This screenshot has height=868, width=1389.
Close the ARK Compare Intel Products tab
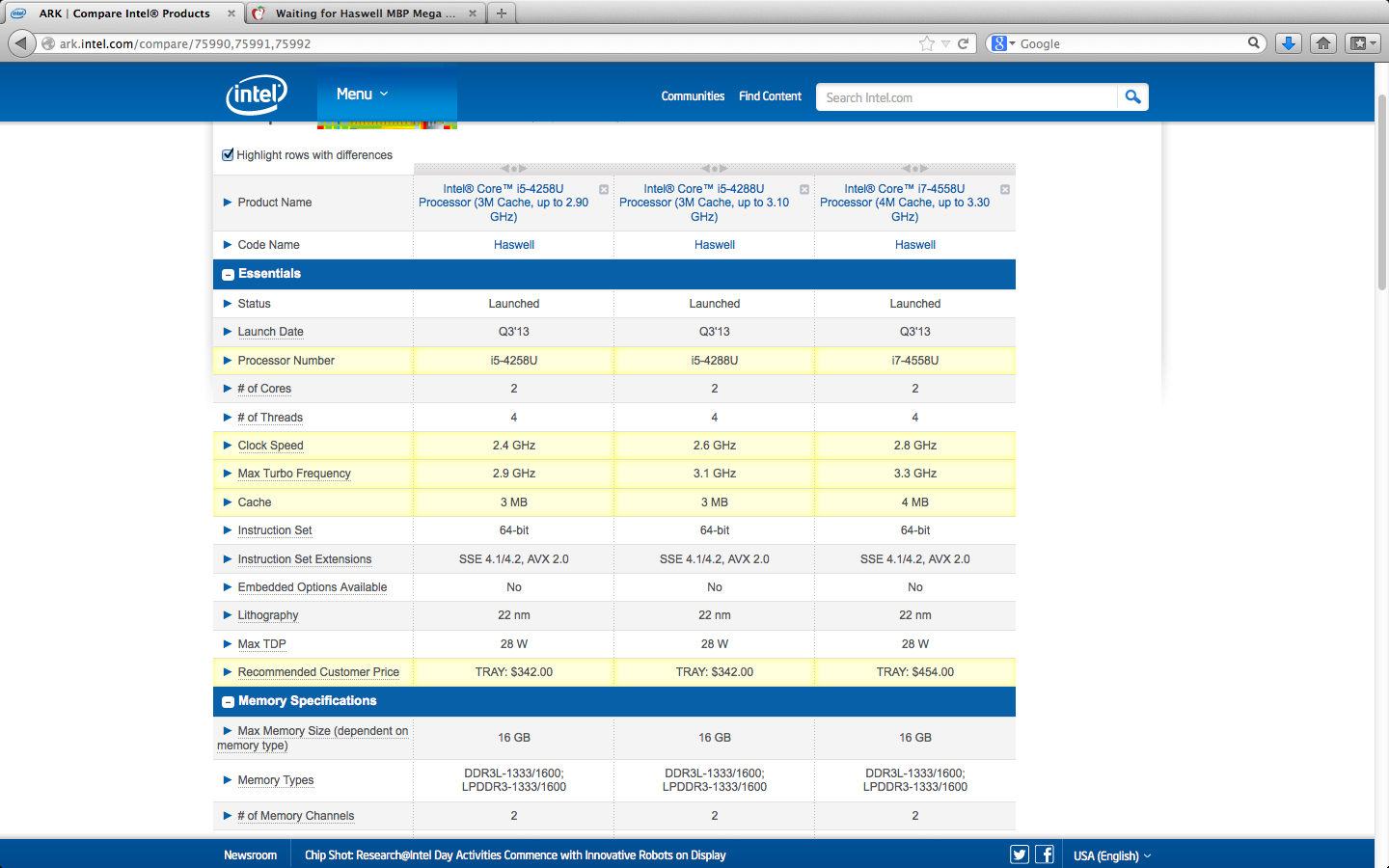pos(231,14)
